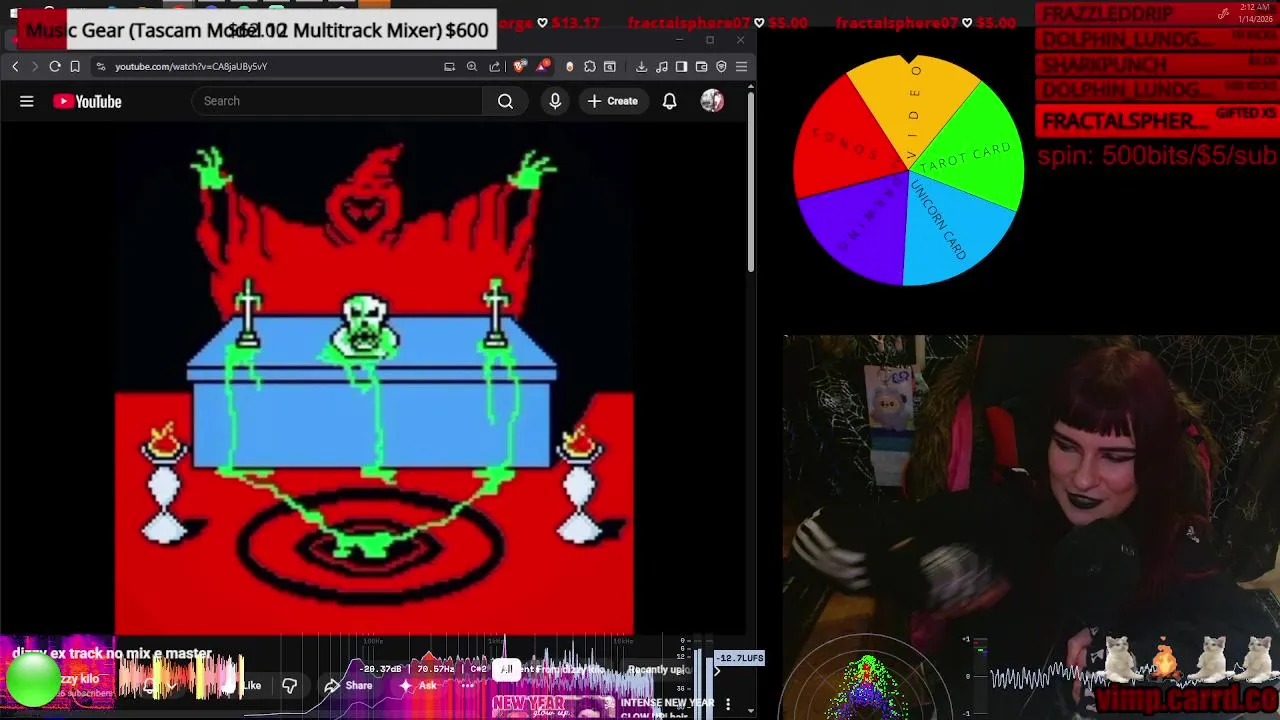Open the New Year glow up video thumbnail
Viewport: 1280px width, 720px height.
click(x=553, y=705)
